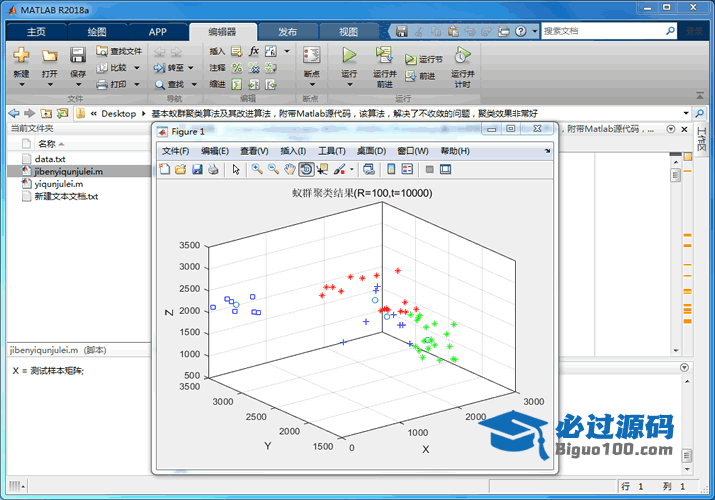
Task: Open the New (新建) dropdown arrow
Action: [21, 84]
